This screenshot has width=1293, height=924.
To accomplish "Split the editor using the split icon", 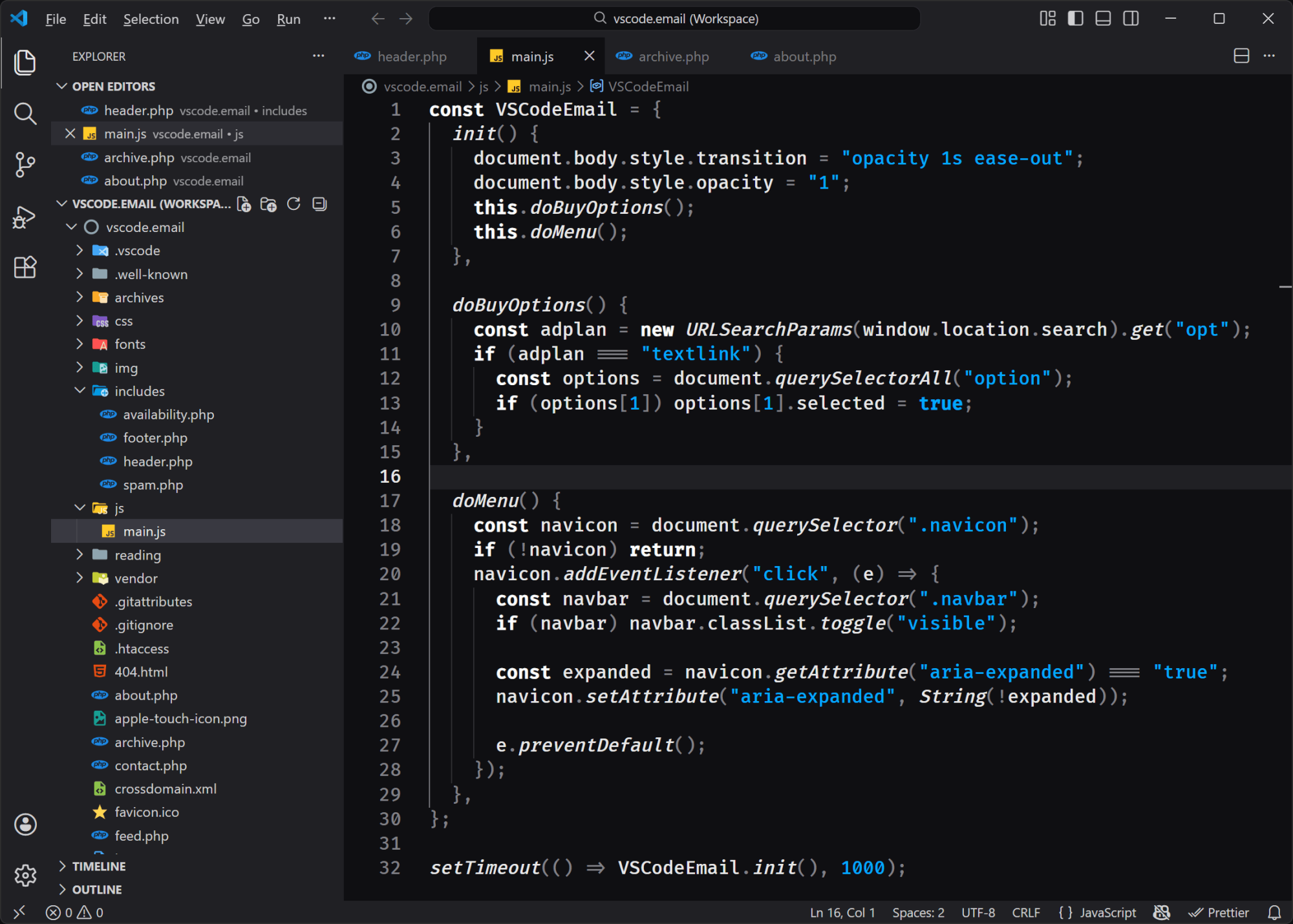I will 1241,56.
